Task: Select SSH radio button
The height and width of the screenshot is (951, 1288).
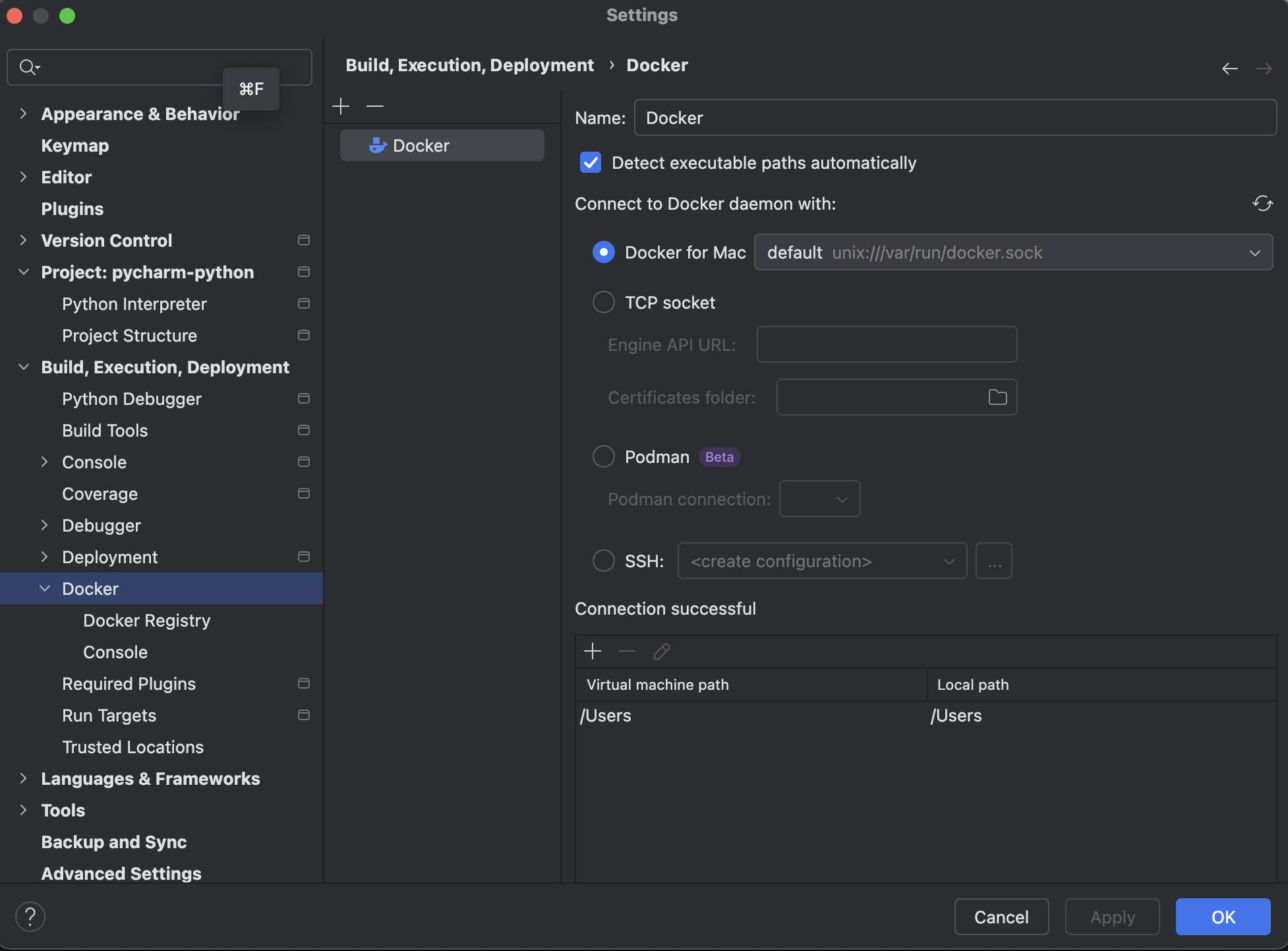Action: tap(603, 561)
